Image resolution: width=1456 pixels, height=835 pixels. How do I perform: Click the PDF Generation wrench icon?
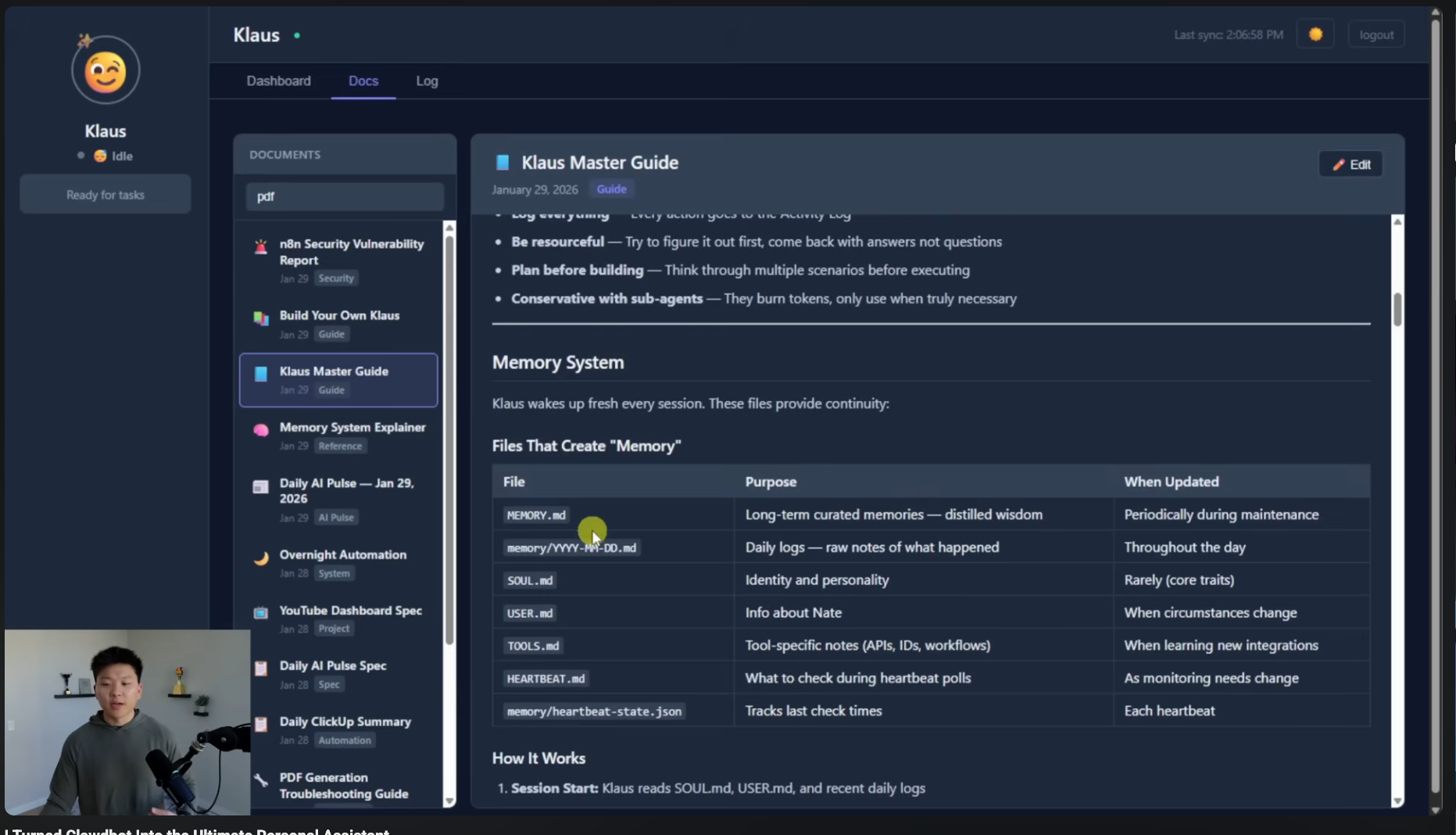pos(261,780)
